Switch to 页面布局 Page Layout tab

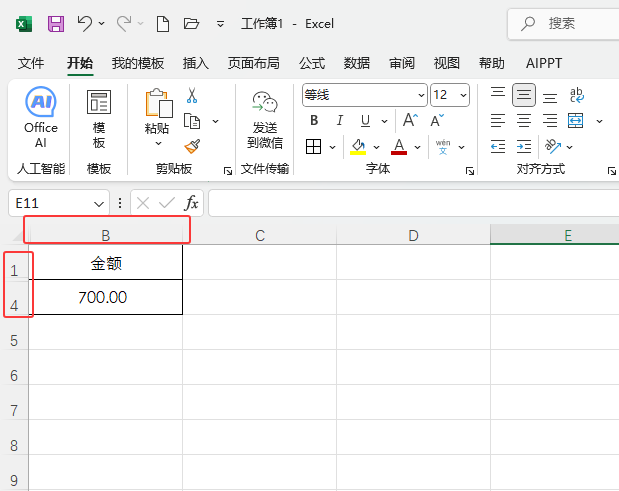253,63
